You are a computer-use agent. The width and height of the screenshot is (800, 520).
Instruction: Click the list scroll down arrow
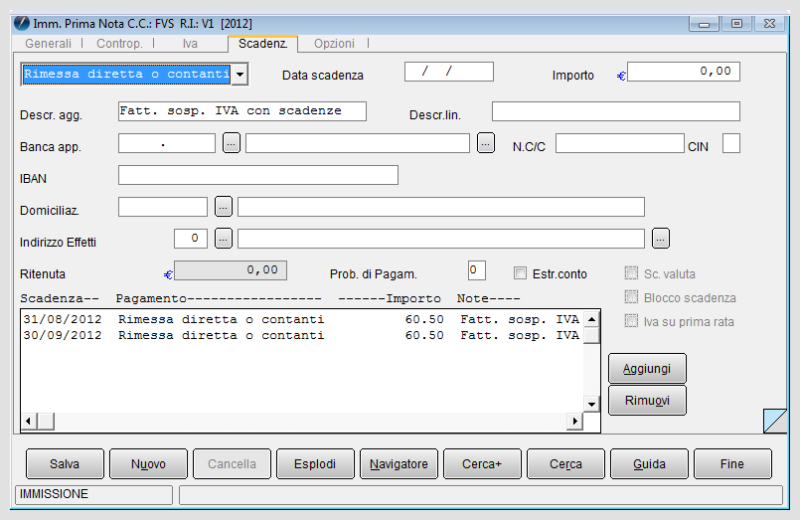[x=591, y=404]
